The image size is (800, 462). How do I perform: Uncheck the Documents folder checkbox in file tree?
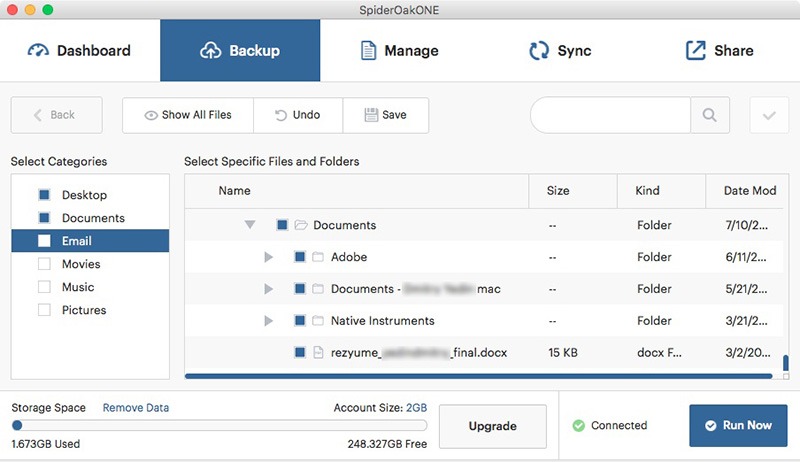click(282, 225)
